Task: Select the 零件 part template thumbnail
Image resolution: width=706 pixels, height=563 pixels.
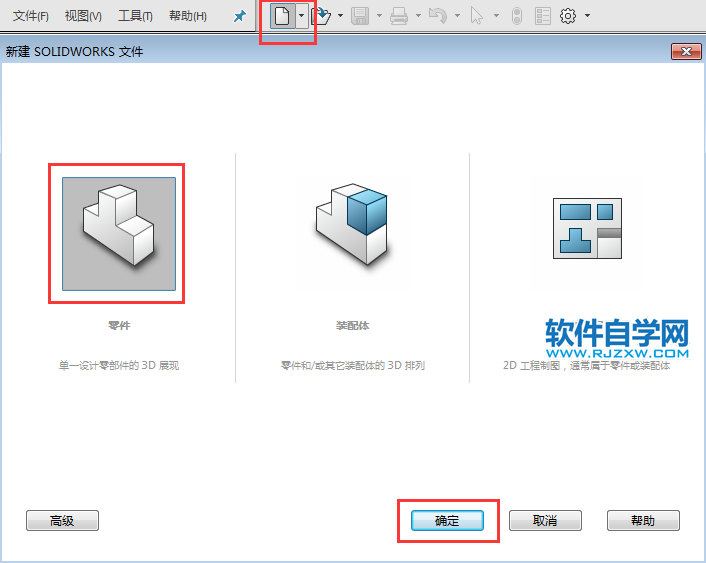Action: [x=119, y=234]
